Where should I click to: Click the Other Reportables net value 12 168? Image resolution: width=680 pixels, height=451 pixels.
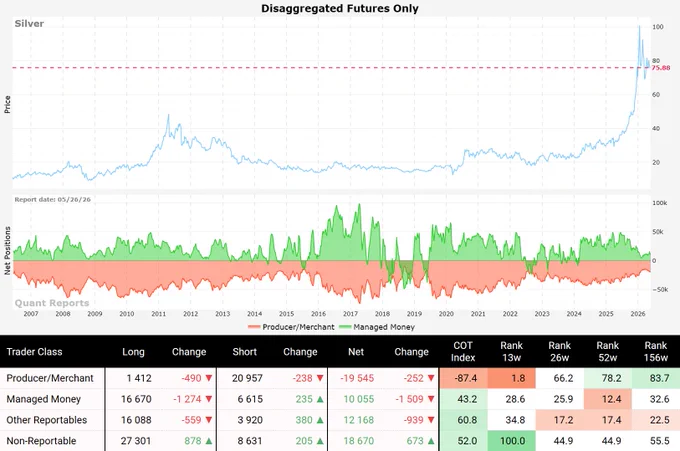[x=359, y=420]
